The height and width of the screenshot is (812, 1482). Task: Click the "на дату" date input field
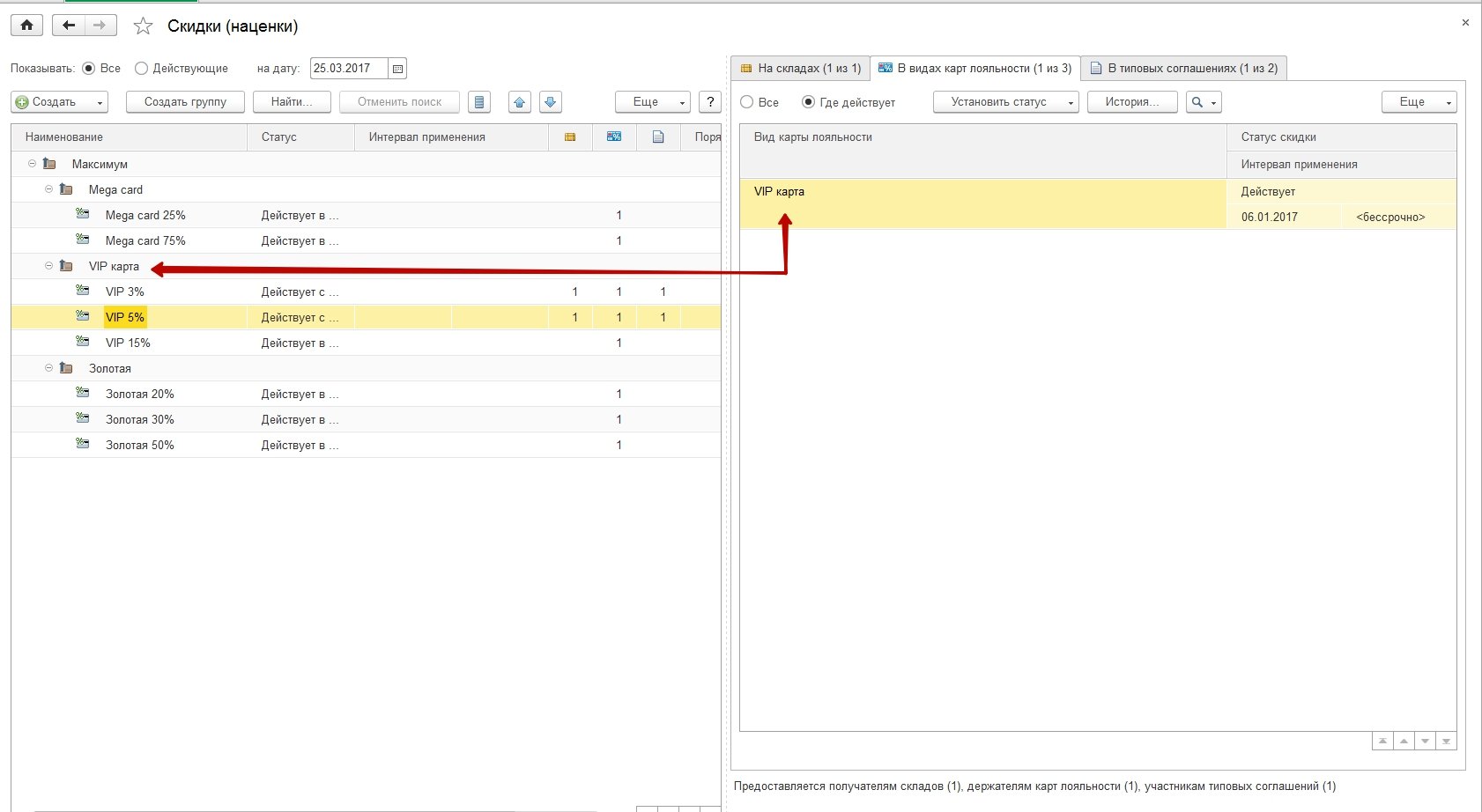348,69
